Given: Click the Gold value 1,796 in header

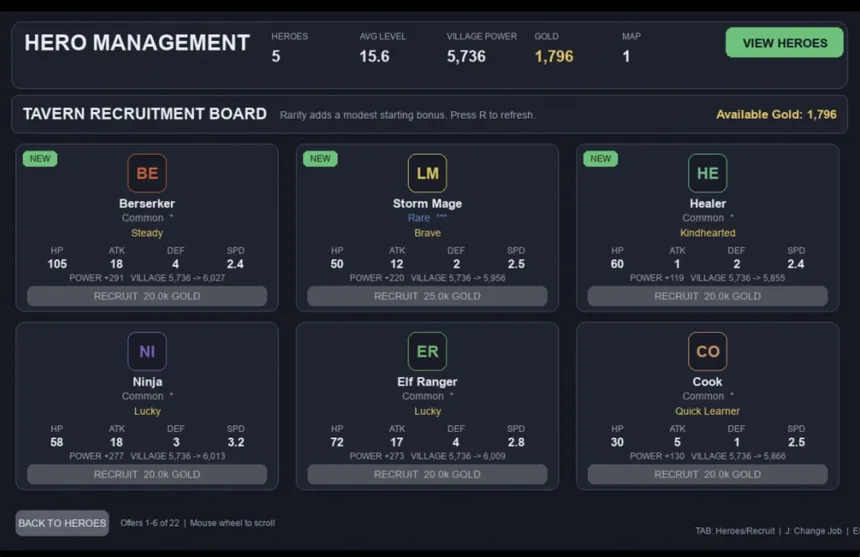Looking at the screenshot, I should tap(554, 56).
